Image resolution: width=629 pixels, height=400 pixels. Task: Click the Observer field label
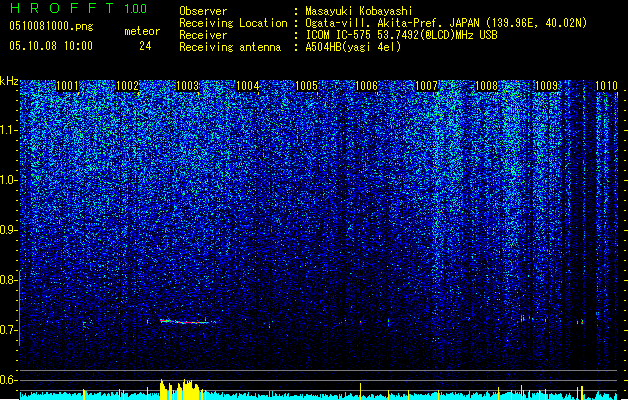pos(203,11)
